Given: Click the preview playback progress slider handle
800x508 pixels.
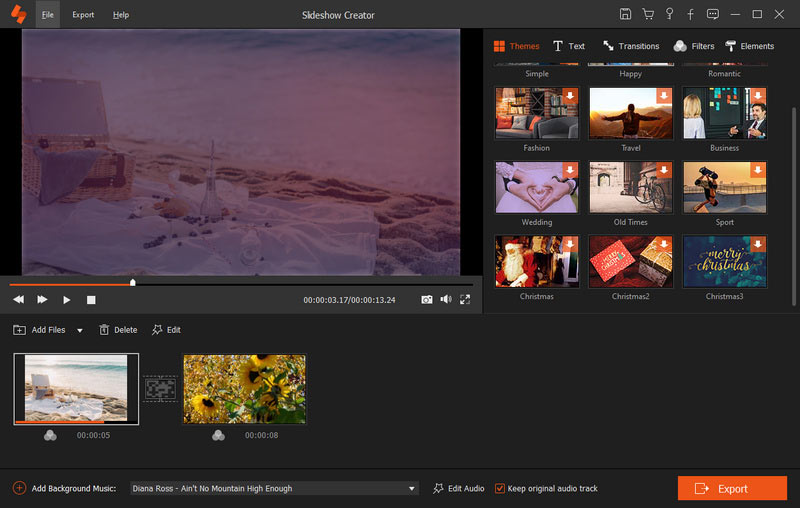Looking at the screenshot, I should (x=133, y=283).
